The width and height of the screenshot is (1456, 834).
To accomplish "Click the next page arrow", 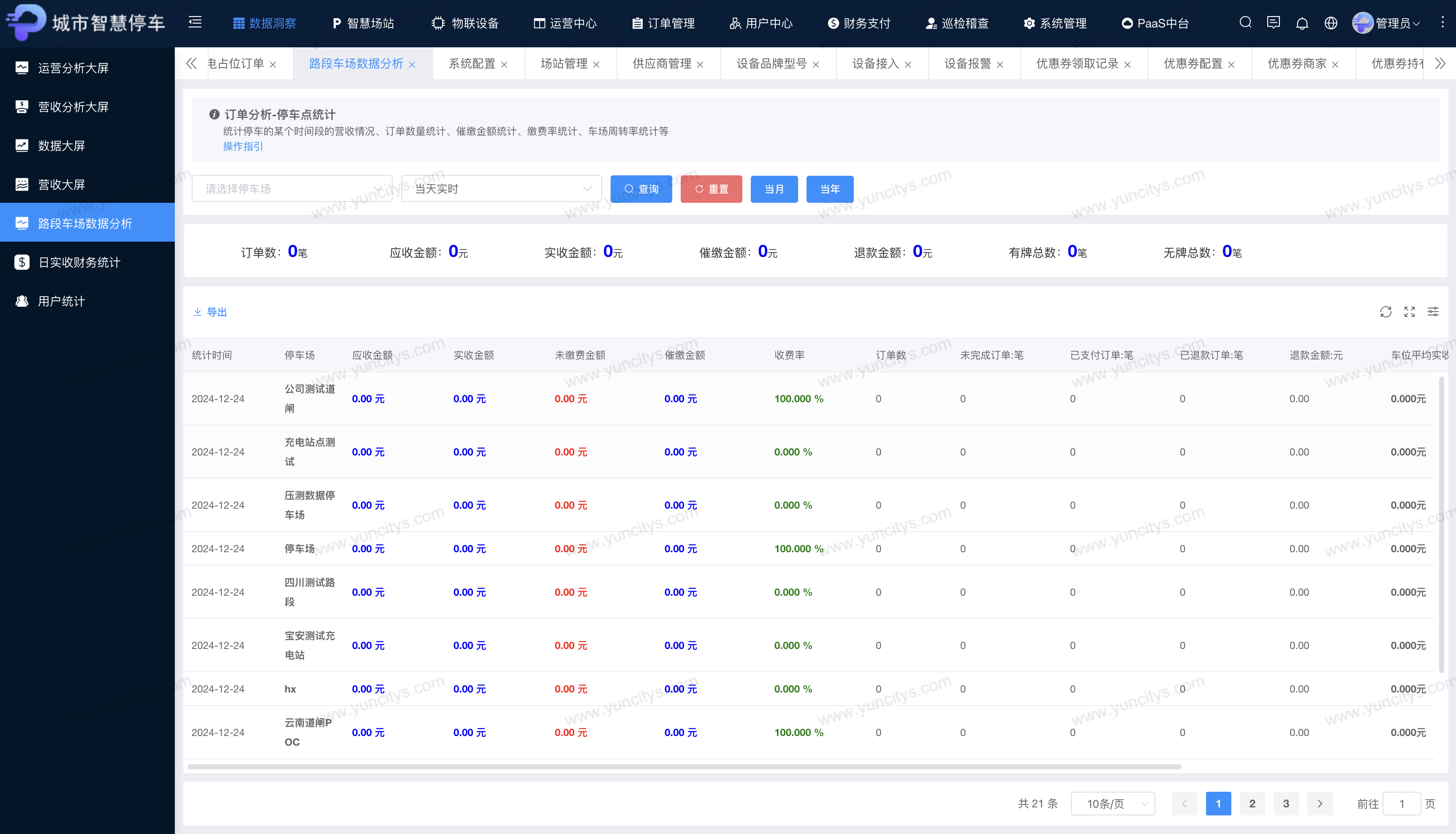I will tap(1320, 804).
